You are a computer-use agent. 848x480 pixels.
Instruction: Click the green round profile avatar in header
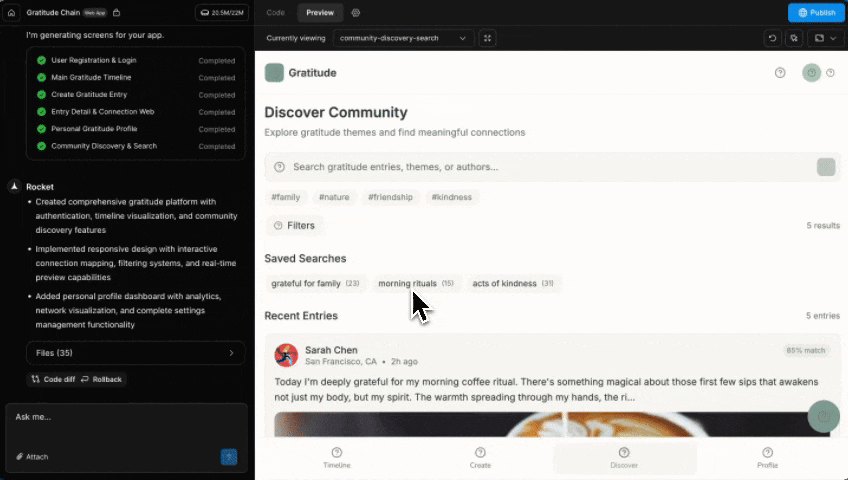click(811, 72)
